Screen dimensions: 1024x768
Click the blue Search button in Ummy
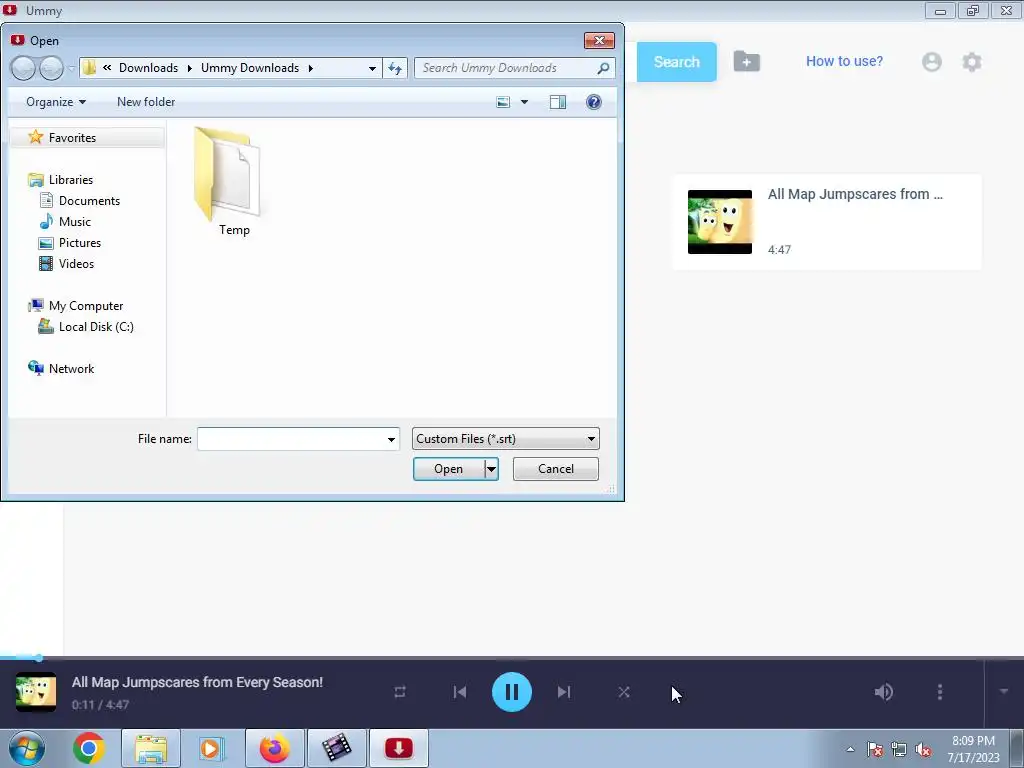tap(677, 62)
